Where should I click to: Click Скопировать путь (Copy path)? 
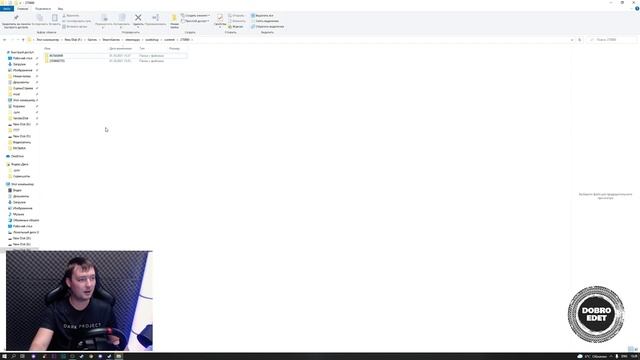point(77,21)
